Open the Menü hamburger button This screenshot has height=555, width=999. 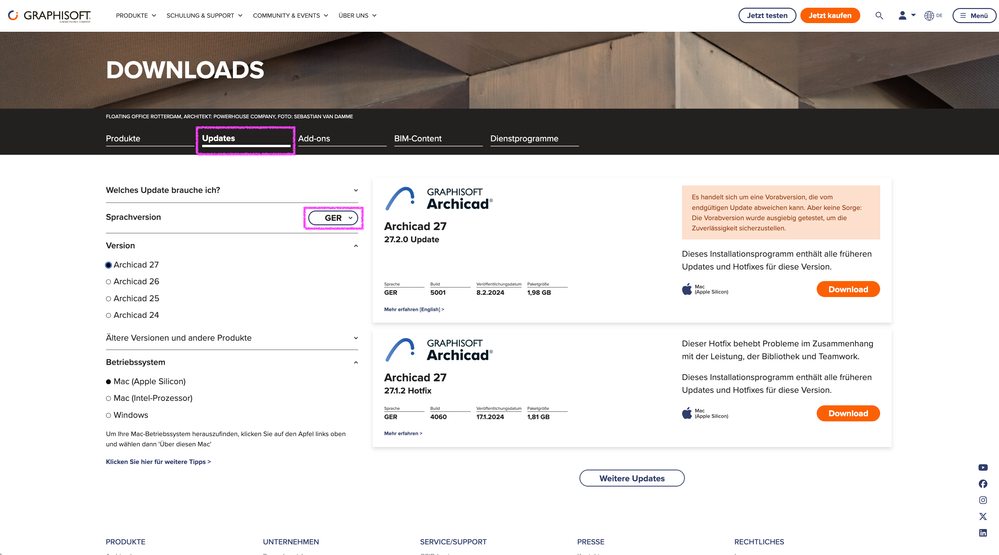click(974, 15)
